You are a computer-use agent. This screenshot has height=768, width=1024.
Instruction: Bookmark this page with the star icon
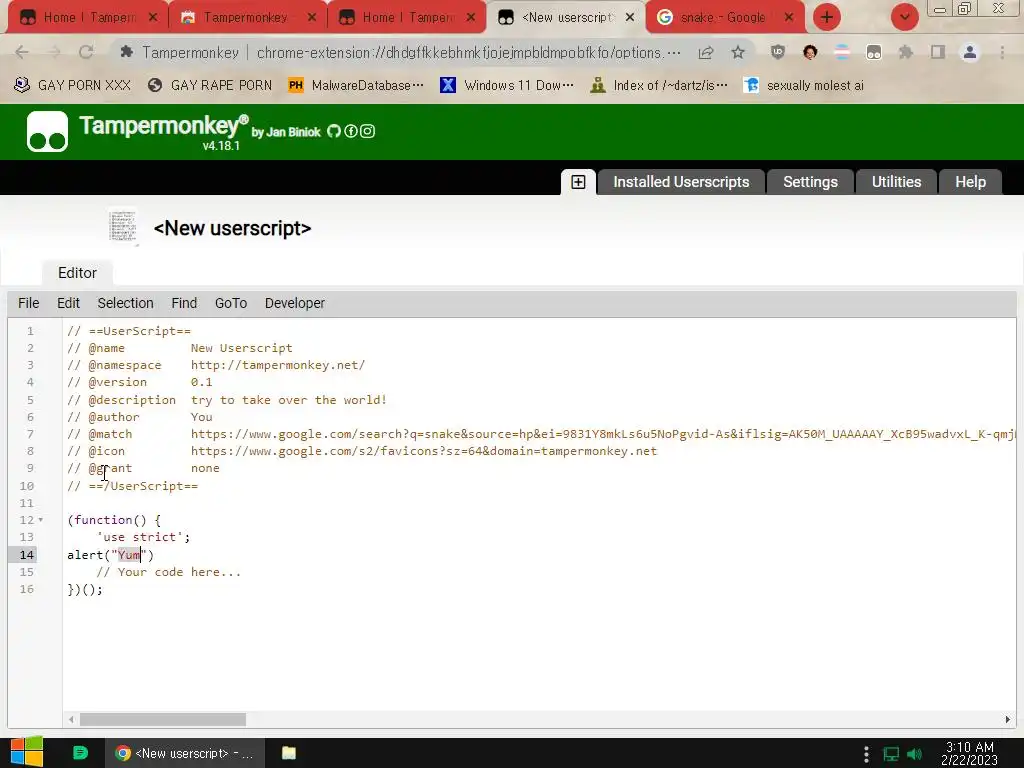coord(738,52)
